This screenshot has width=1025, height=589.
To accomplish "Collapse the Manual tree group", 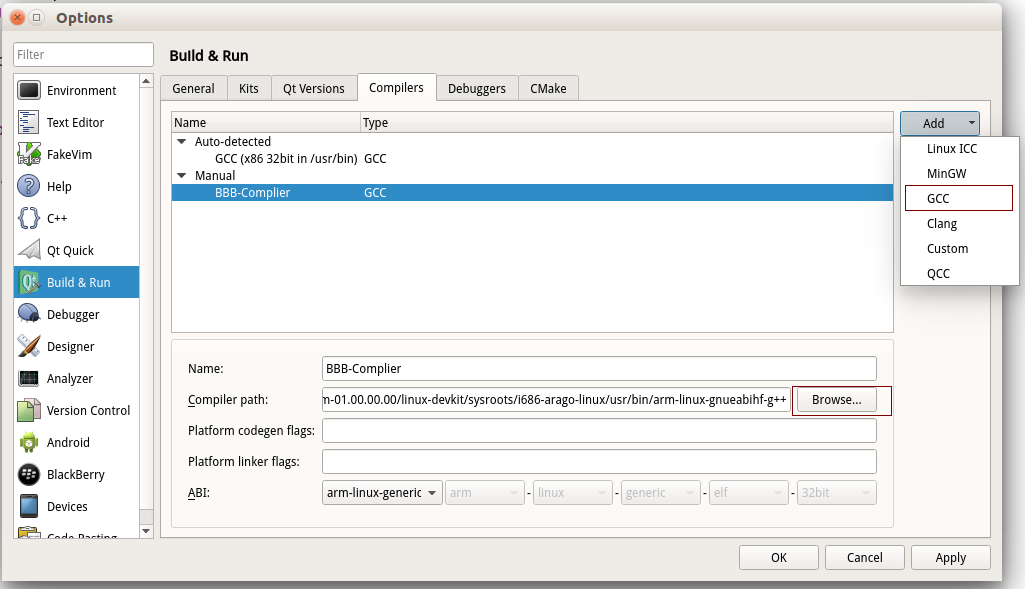I will click(182, 175).
